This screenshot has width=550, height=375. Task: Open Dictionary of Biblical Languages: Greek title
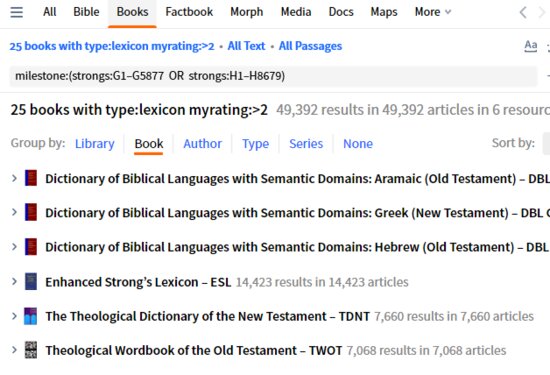click(297, 213)
